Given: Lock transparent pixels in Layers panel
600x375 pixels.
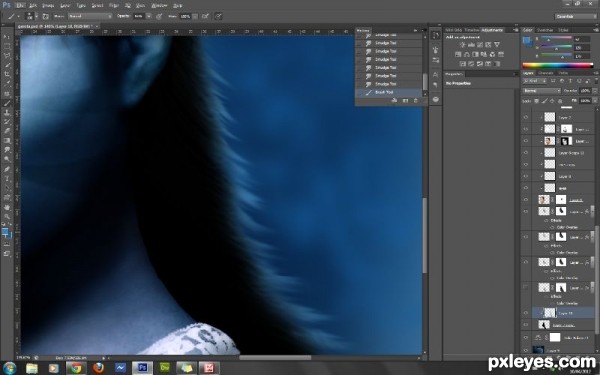Looking at the screenshot, I should pos(536,101).
